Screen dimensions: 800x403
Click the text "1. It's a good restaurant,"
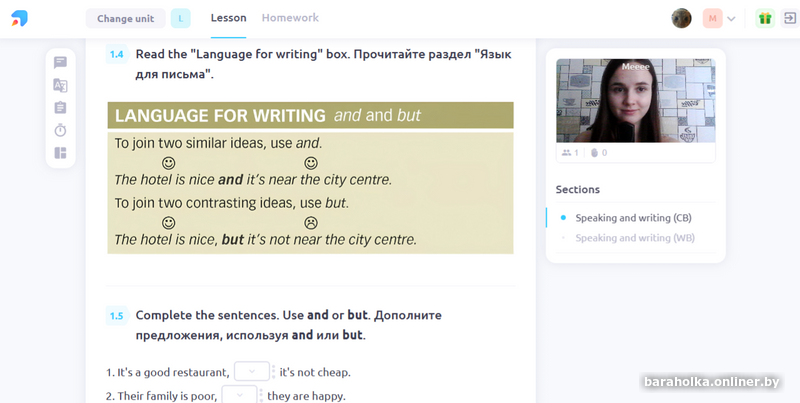168,372
